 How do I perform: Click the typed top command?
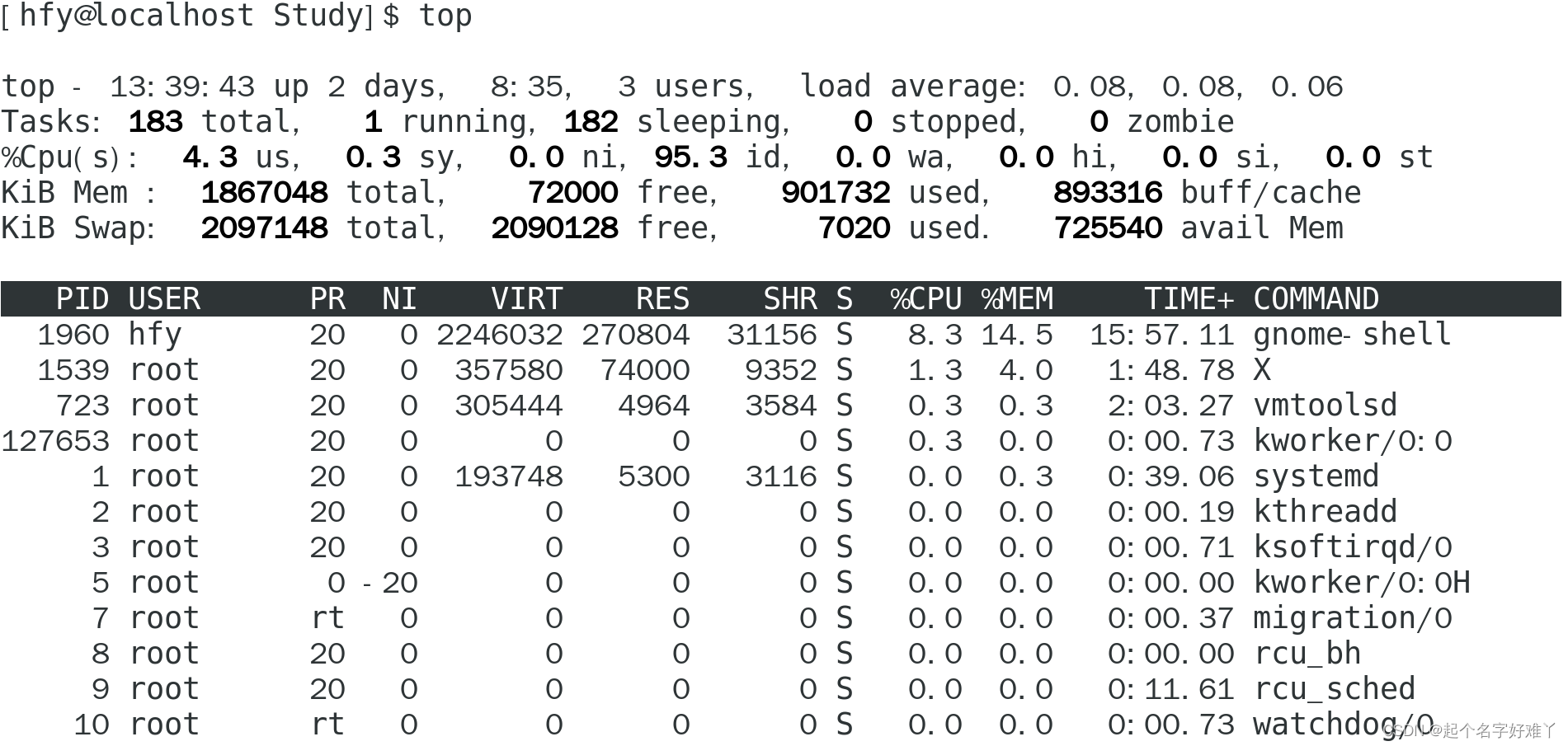445,16
